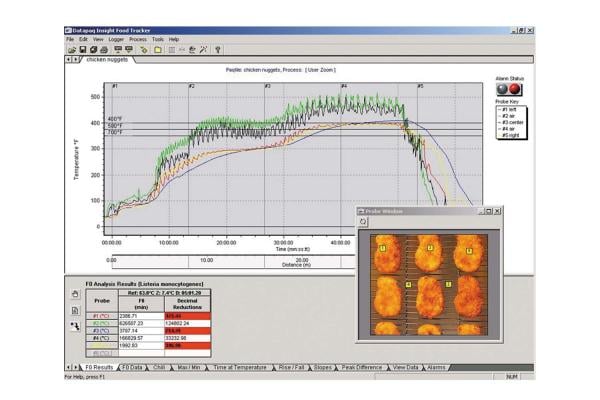The image size is (600, 400).
Task: Open the Logger menu
Action: (x=117, y=39)
